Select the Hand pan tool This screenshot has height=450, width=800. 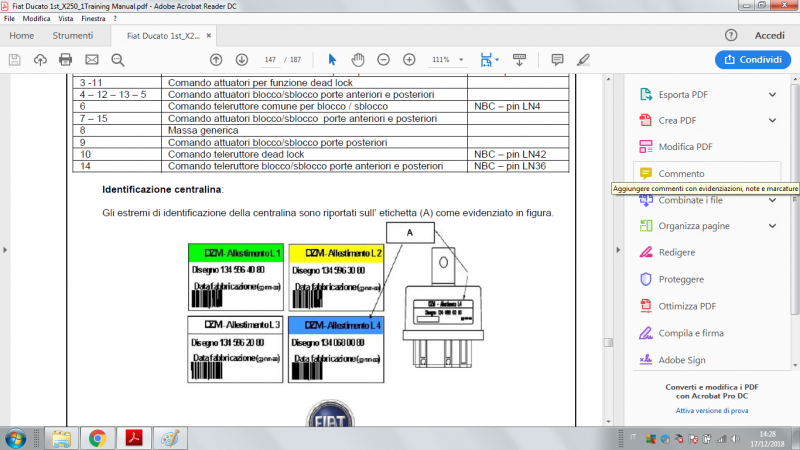[x=358, y=60]
